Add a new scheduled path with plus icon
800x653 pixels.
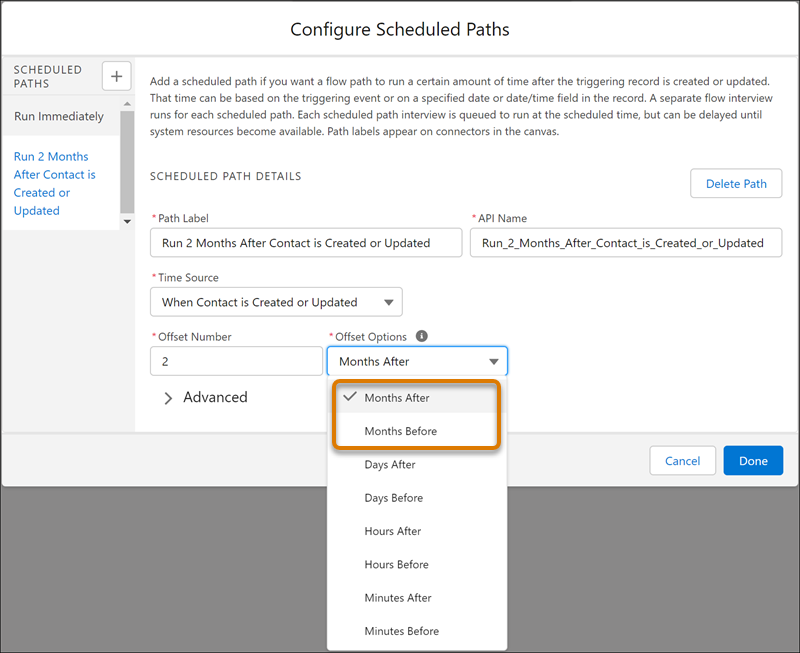tap(117, 76)
